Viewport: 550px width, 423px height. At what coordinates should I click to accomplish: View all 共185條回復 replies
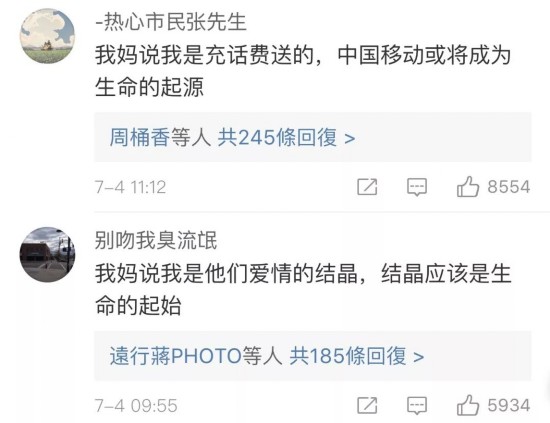pyautogui.click(x=348, y=356)
